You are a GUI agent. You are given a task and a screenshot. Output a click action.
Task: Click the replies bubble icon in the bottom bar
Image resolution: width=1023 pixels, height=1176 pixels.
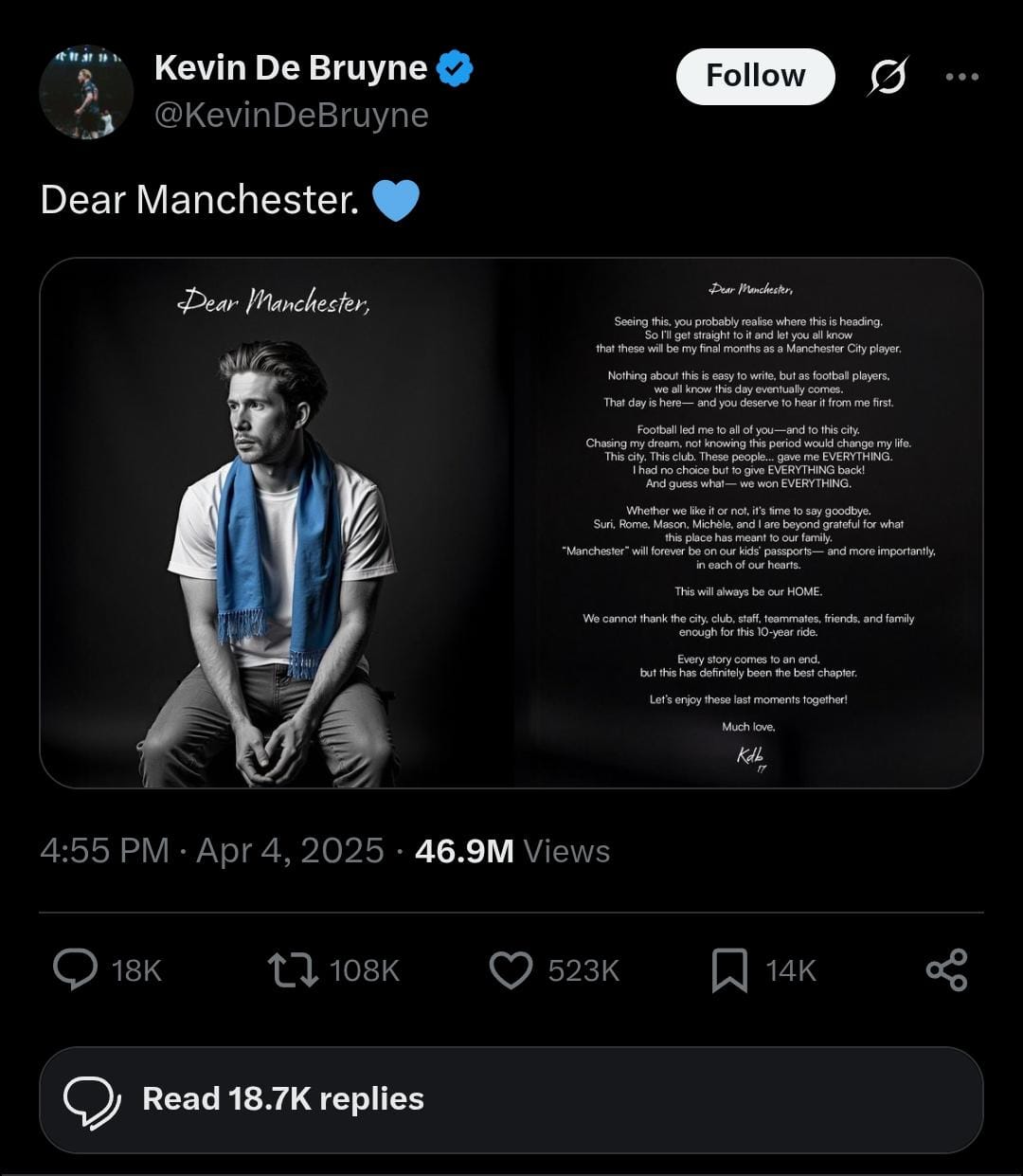(x=91, y=1101)
